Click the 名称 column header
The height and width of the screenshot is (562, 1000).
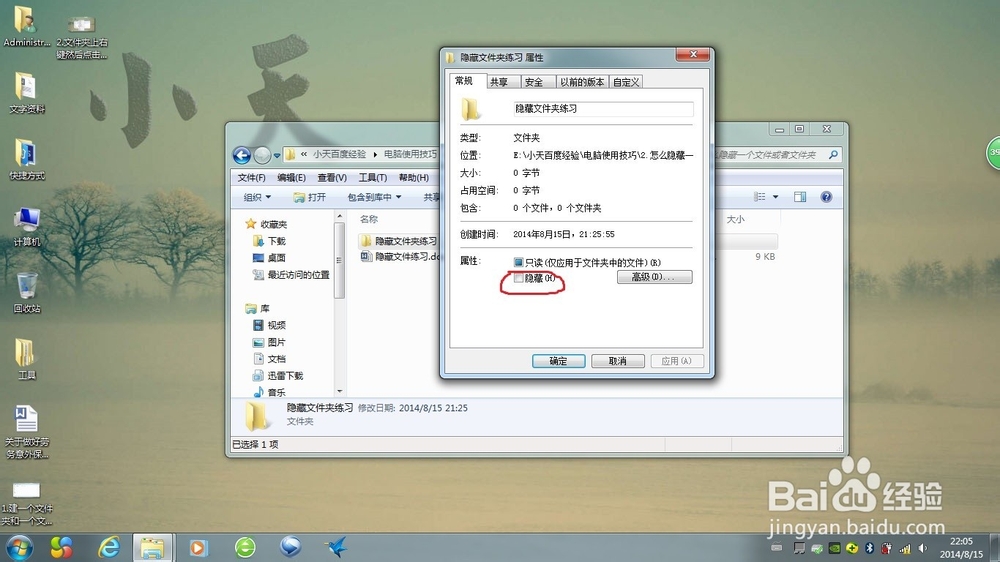369,219
